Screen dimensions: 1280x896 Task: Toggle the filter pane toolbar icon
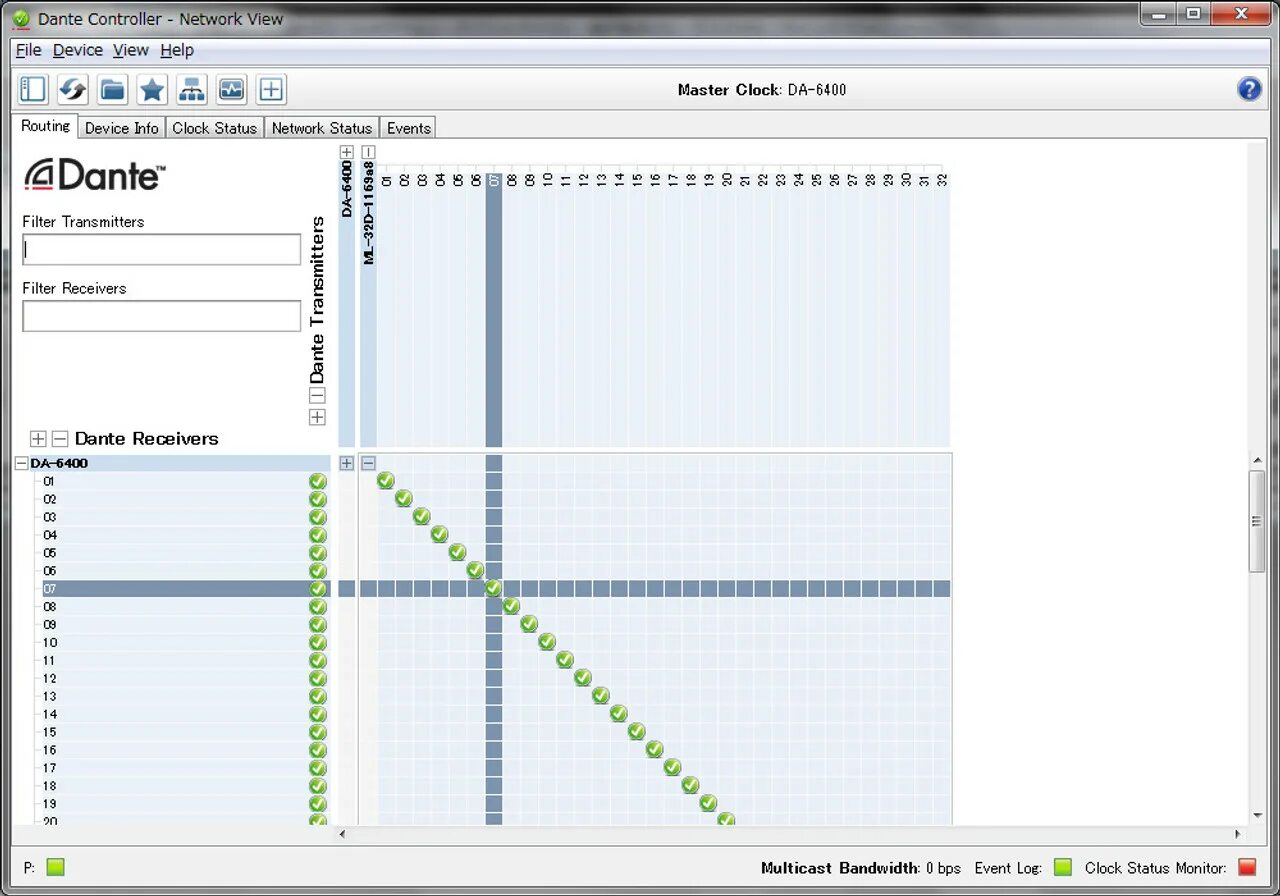coord(33,89)
